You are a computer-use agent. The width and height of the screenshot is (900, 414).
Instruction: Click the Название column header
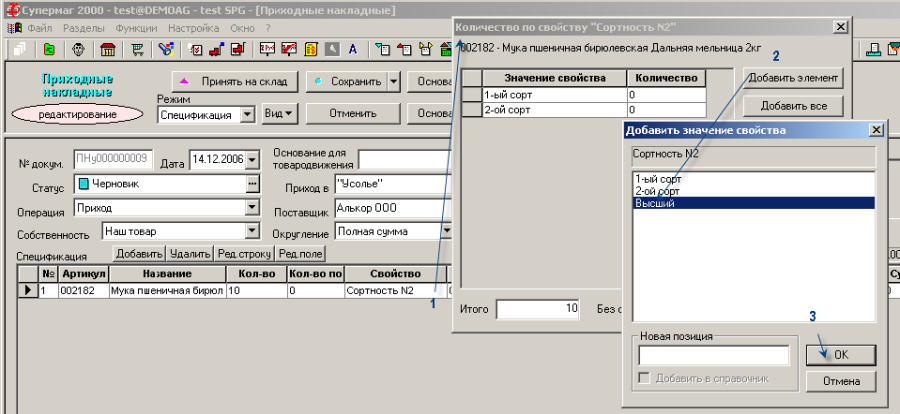[168, 274]
